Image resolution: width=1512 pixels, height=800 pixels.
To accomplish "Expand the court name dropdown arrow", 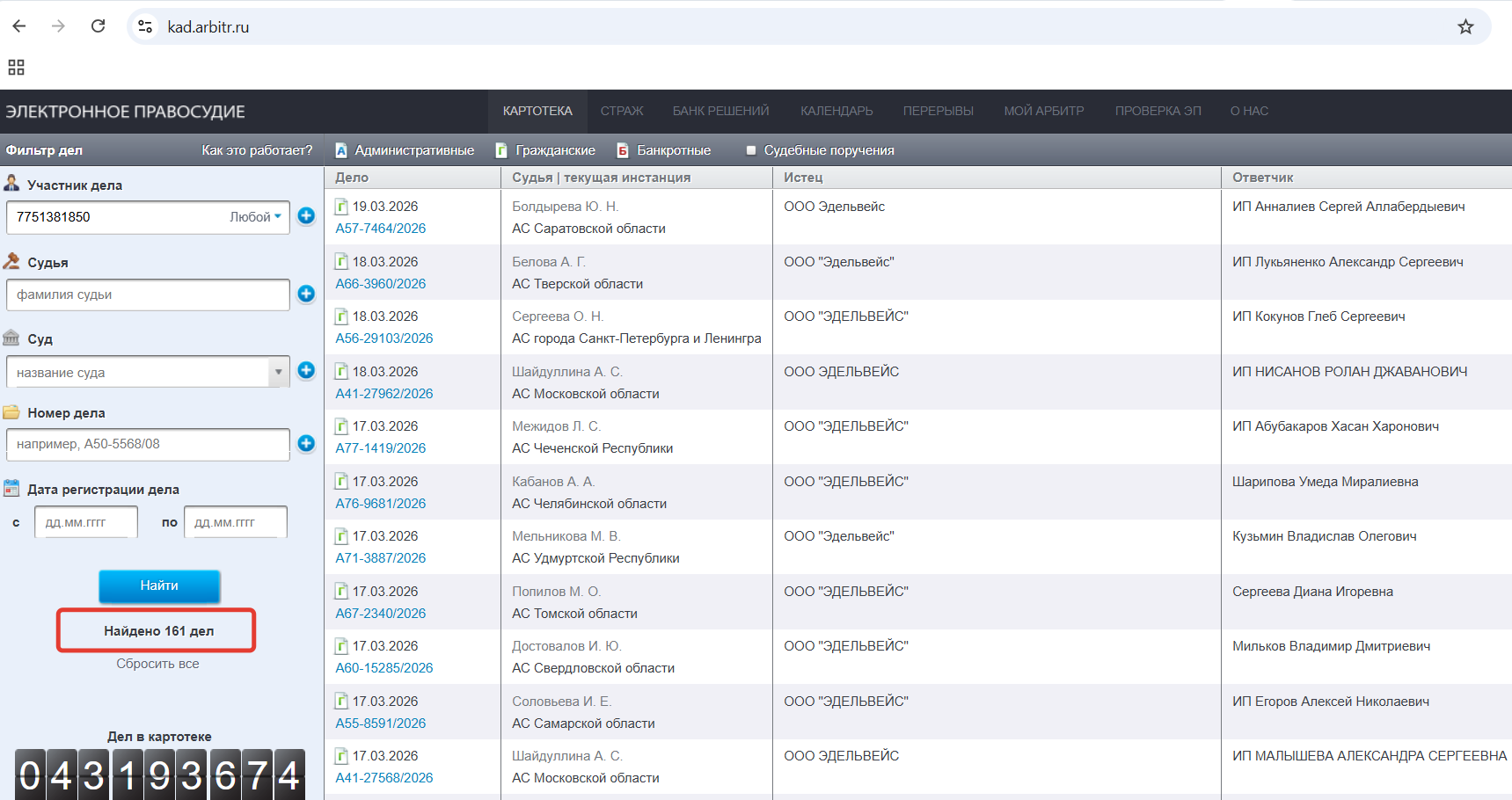I will point(279,372).
